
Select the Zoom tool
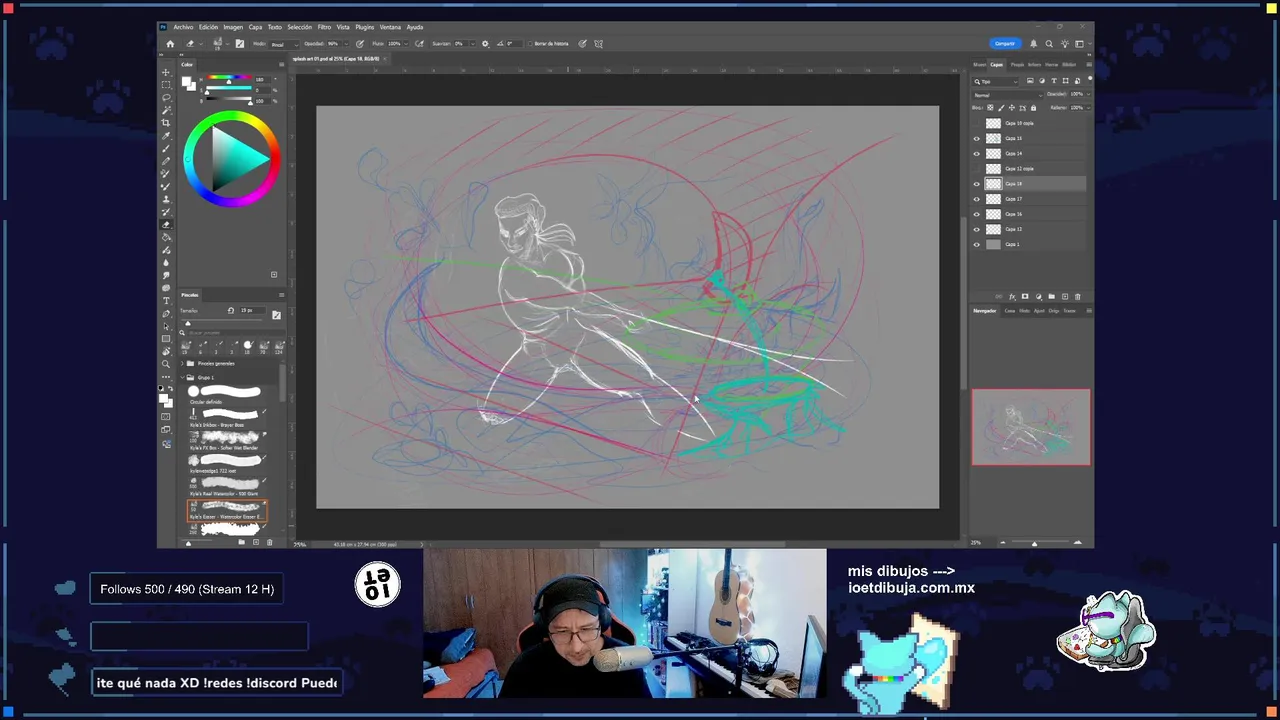tap(166, 364)
